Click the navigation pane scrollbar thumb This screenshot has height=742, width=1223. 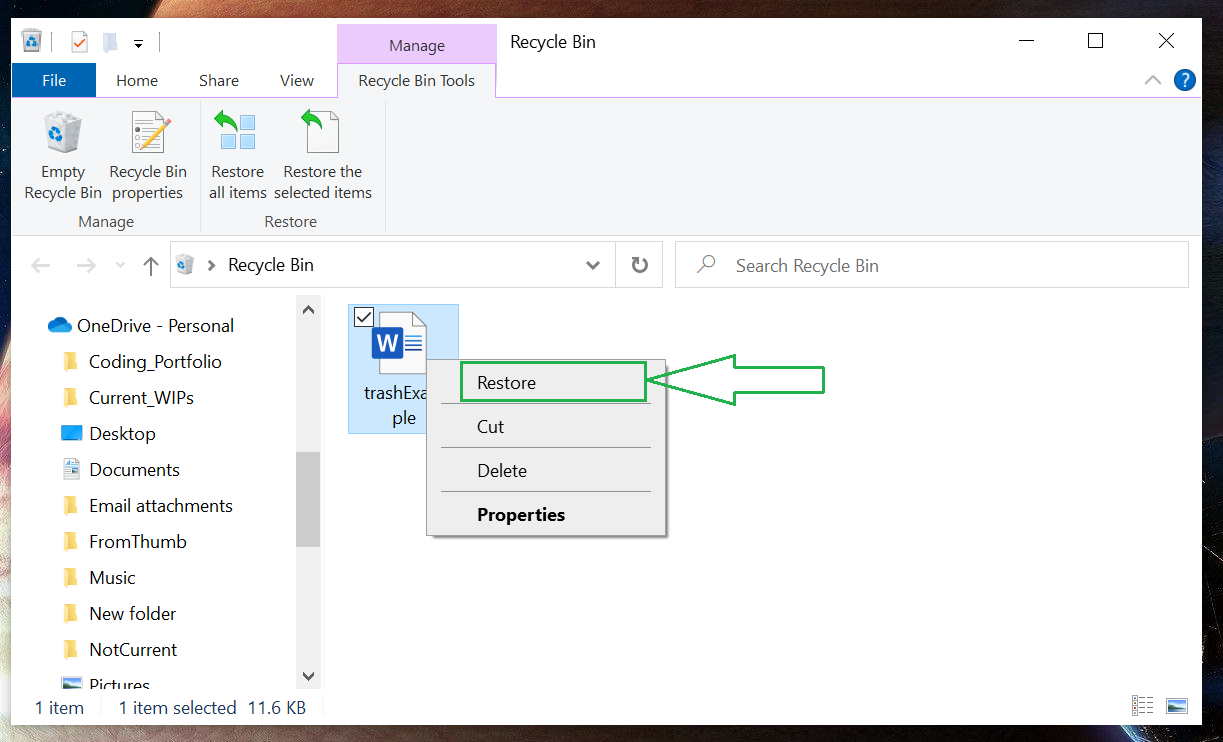coord(308,499)
